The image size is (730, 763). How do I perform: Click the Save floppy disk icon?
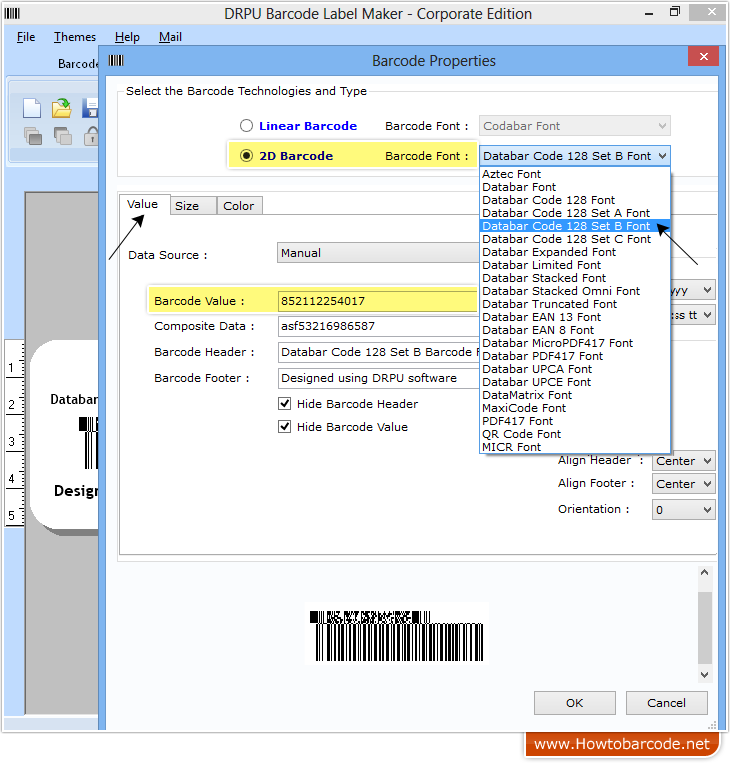pos(90,108)
